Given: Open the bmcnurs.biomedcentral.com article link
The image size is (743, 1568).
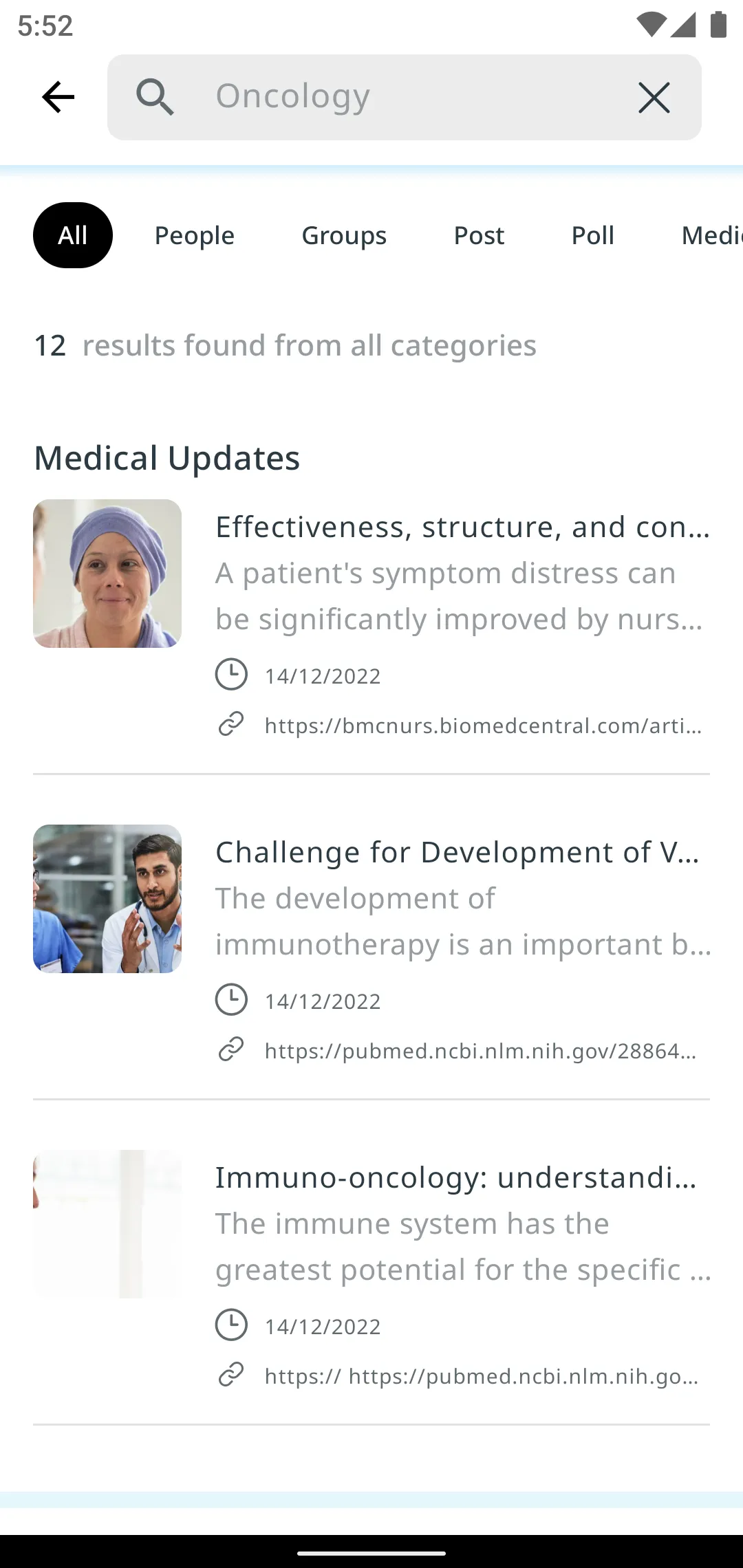Looking at the screenshot, I should (x=484, y=726).
